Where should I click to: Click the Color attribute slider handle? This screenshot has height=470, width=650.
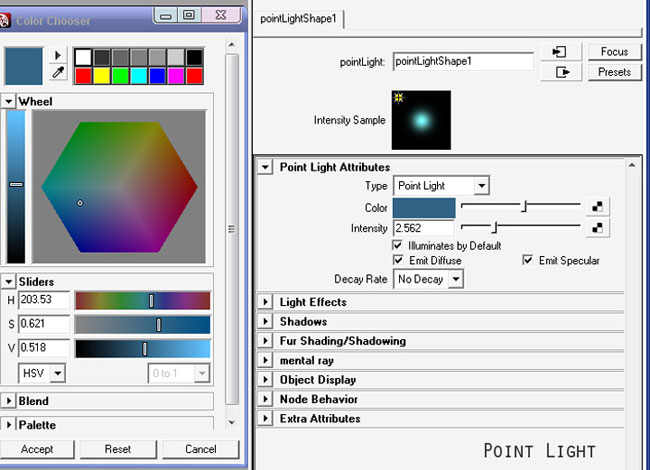524,206
